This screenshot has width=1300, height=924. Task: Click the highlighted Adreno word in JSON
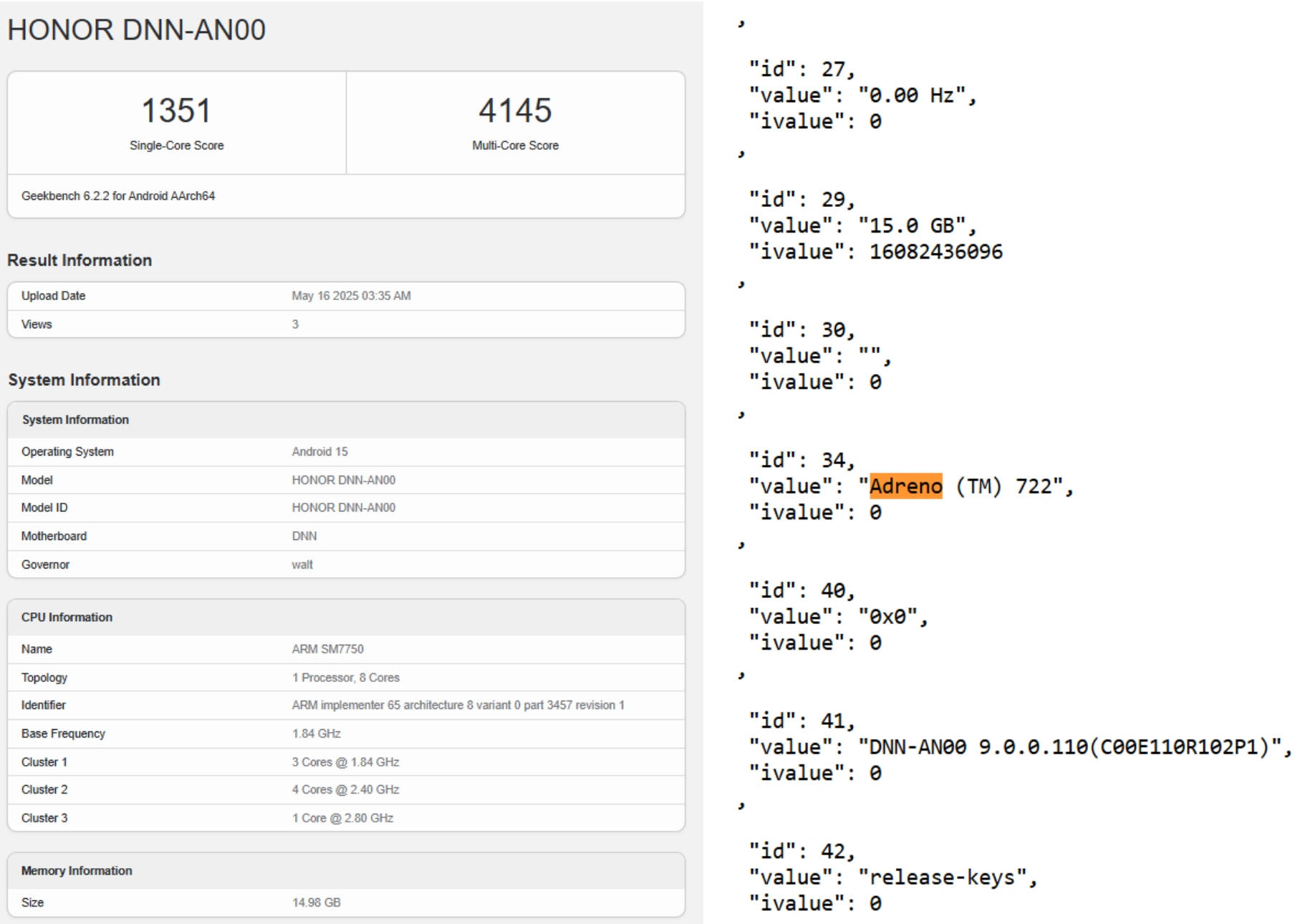point(906,486)
